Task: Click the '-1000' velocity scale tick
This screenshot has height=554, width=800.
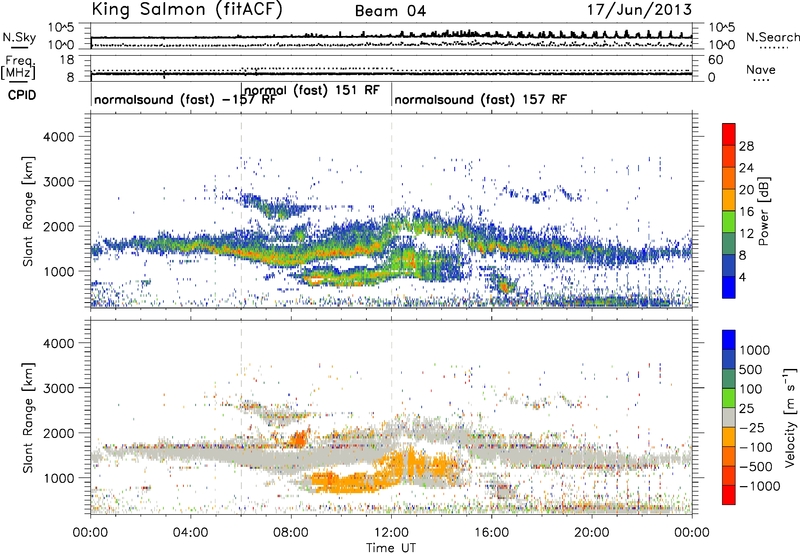Action: tap(760, 486)
